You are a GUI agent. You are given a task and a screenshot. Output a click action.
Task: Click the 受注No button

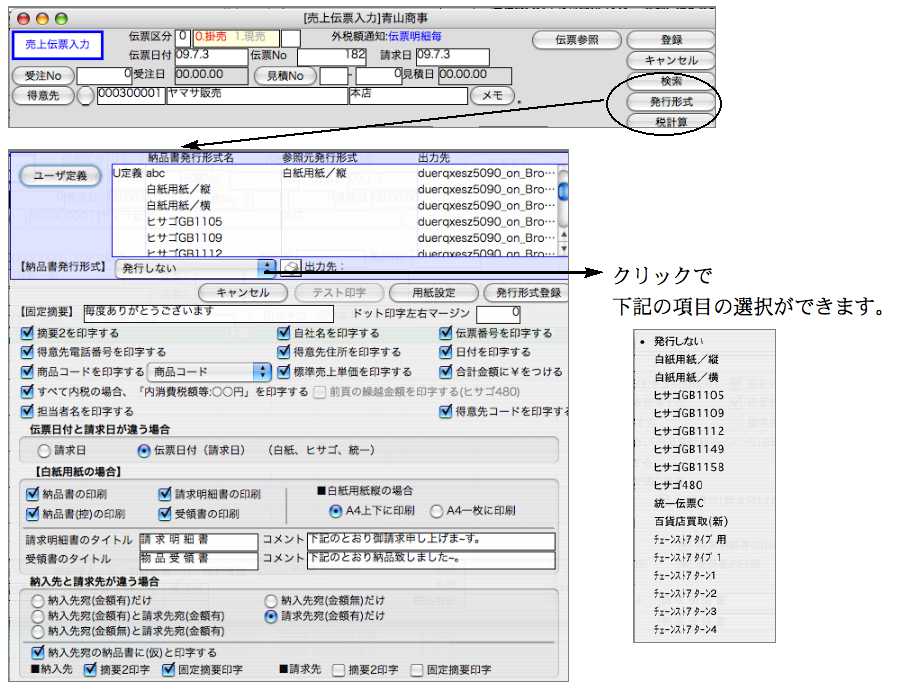43,76
